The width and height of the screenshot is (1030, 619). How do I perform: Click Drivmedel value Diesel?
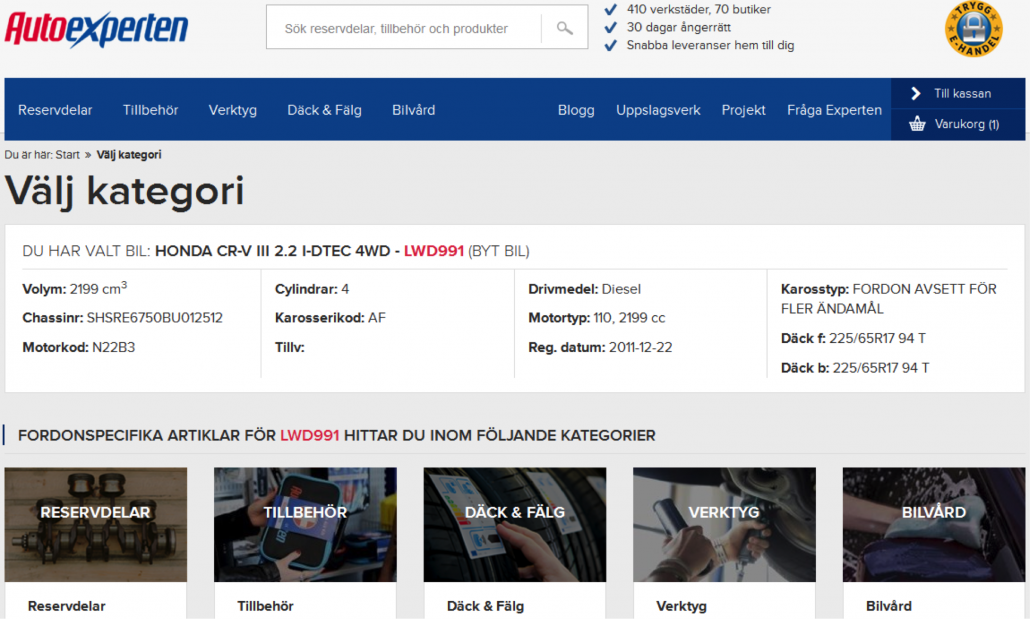point(621,289)
